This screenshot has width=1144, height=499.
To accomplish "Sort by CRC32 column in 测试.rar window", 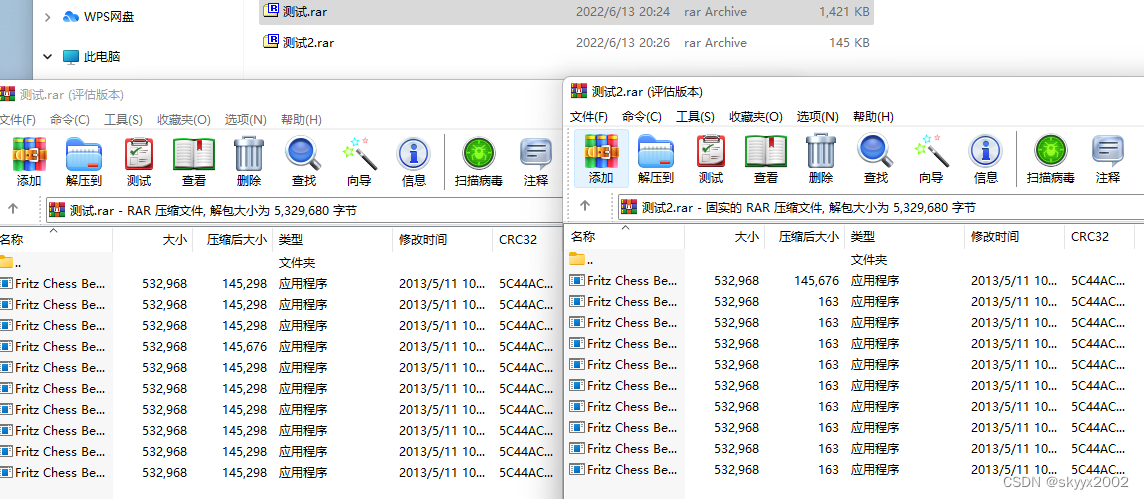I will (x=527, y=239).
